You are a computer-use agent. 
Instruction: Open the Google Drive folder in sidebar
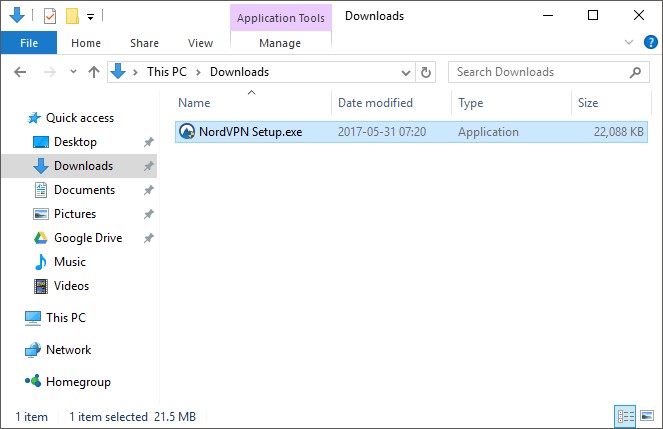[87, 238]
